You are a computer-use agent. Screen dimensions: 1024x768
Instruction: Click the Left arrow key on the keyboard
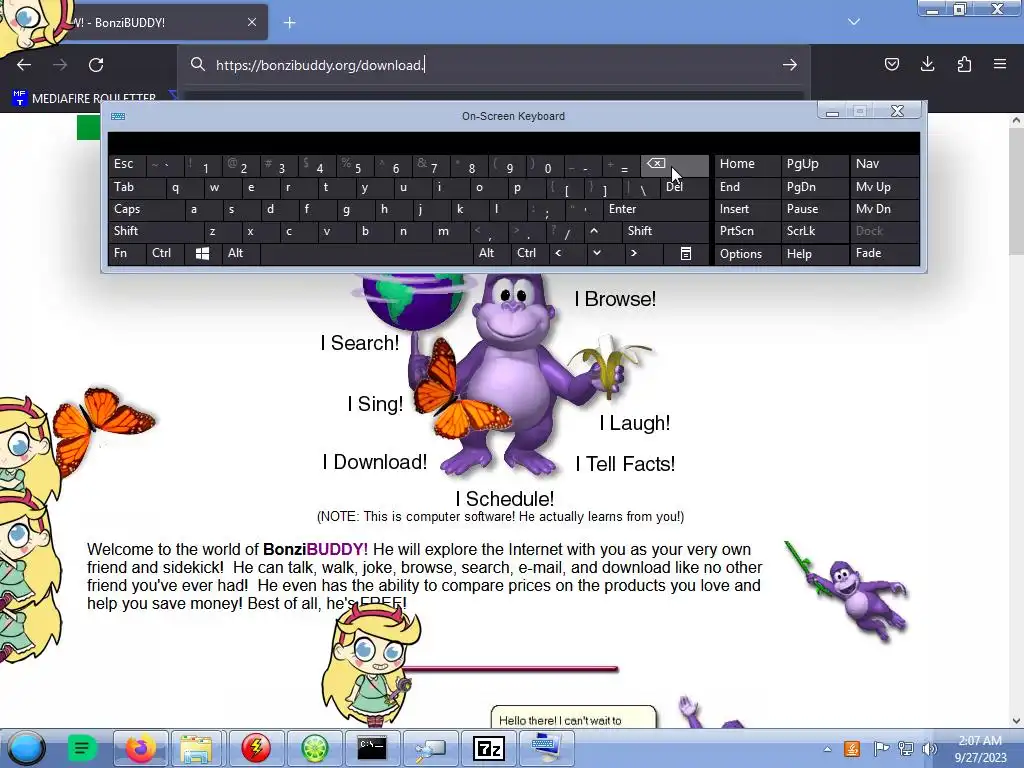tap(558, 253)
